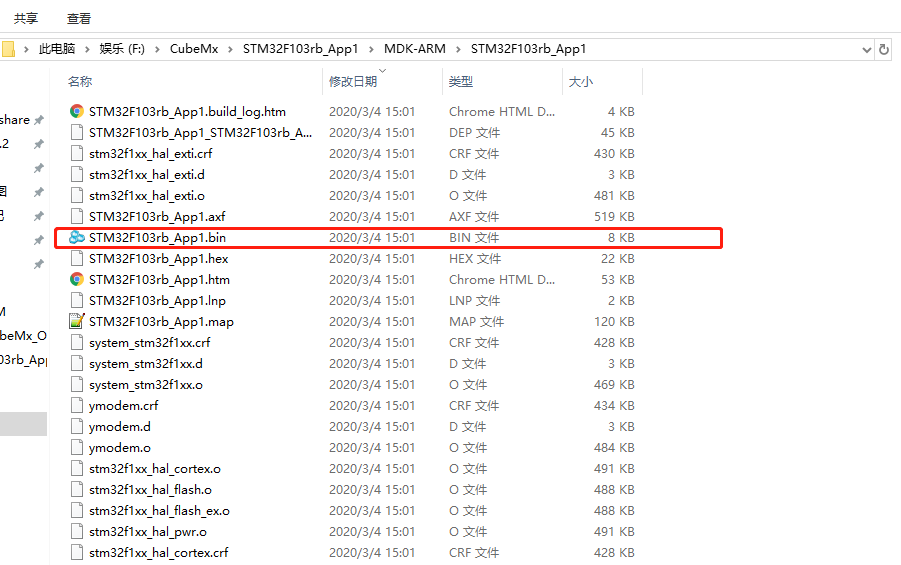The image size is (901, 565).
Task: Click the LNP 文件 type cell
Action: 475,301
